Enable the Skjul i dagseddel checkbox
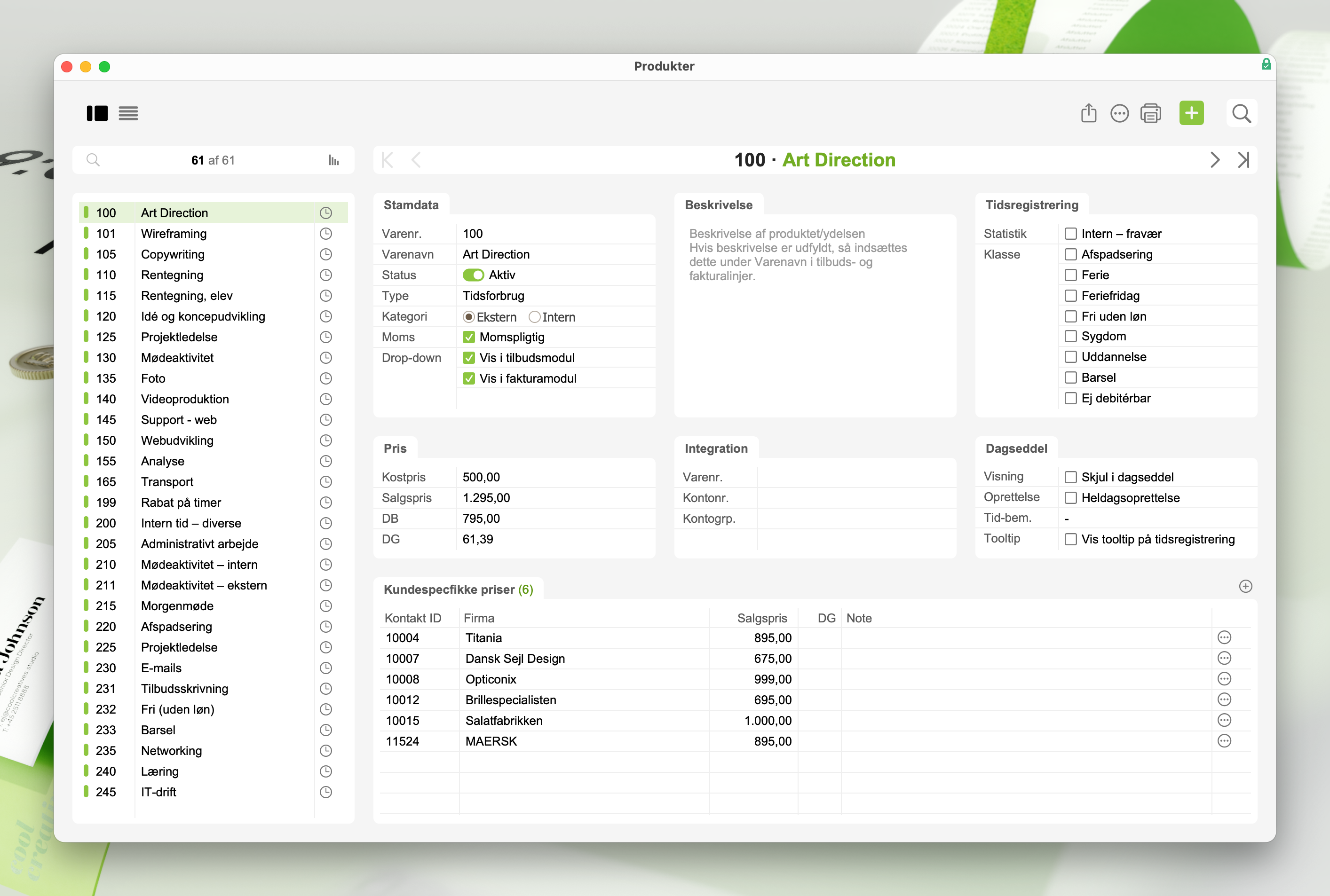The width and height of the screenshot is (1330, 896). pyautogui.click(x=1070, y=477)
